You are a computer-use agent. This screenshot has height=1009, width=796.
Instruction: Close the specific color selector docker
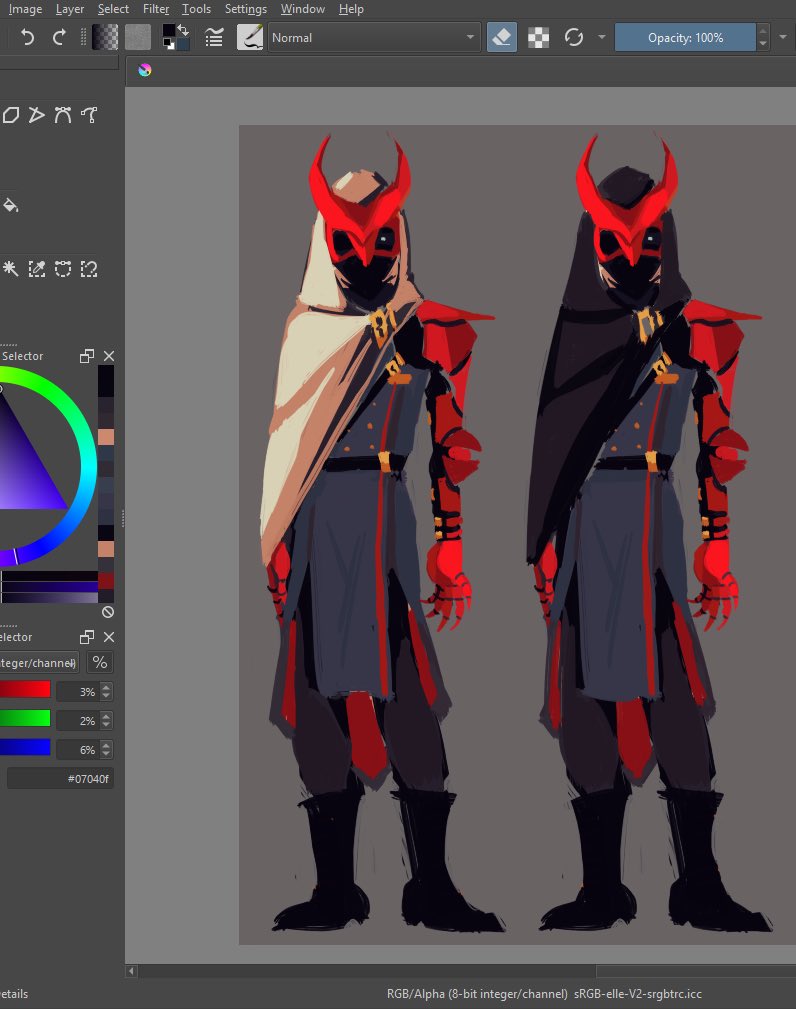[x=109, y=637]
